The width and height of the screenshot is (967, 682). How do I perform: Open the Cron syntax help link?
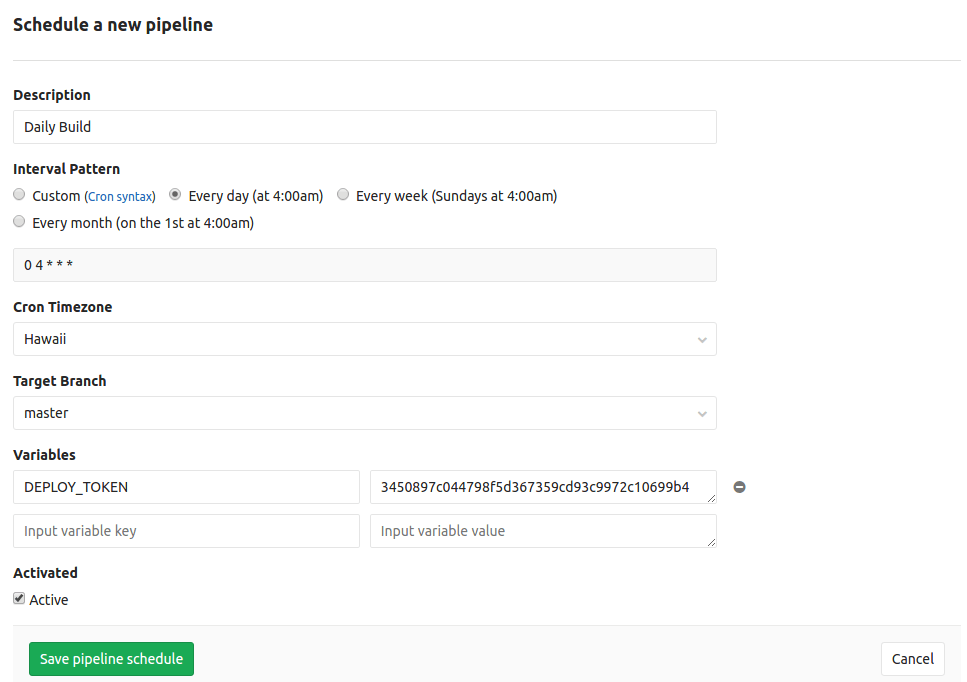[120, 196]
